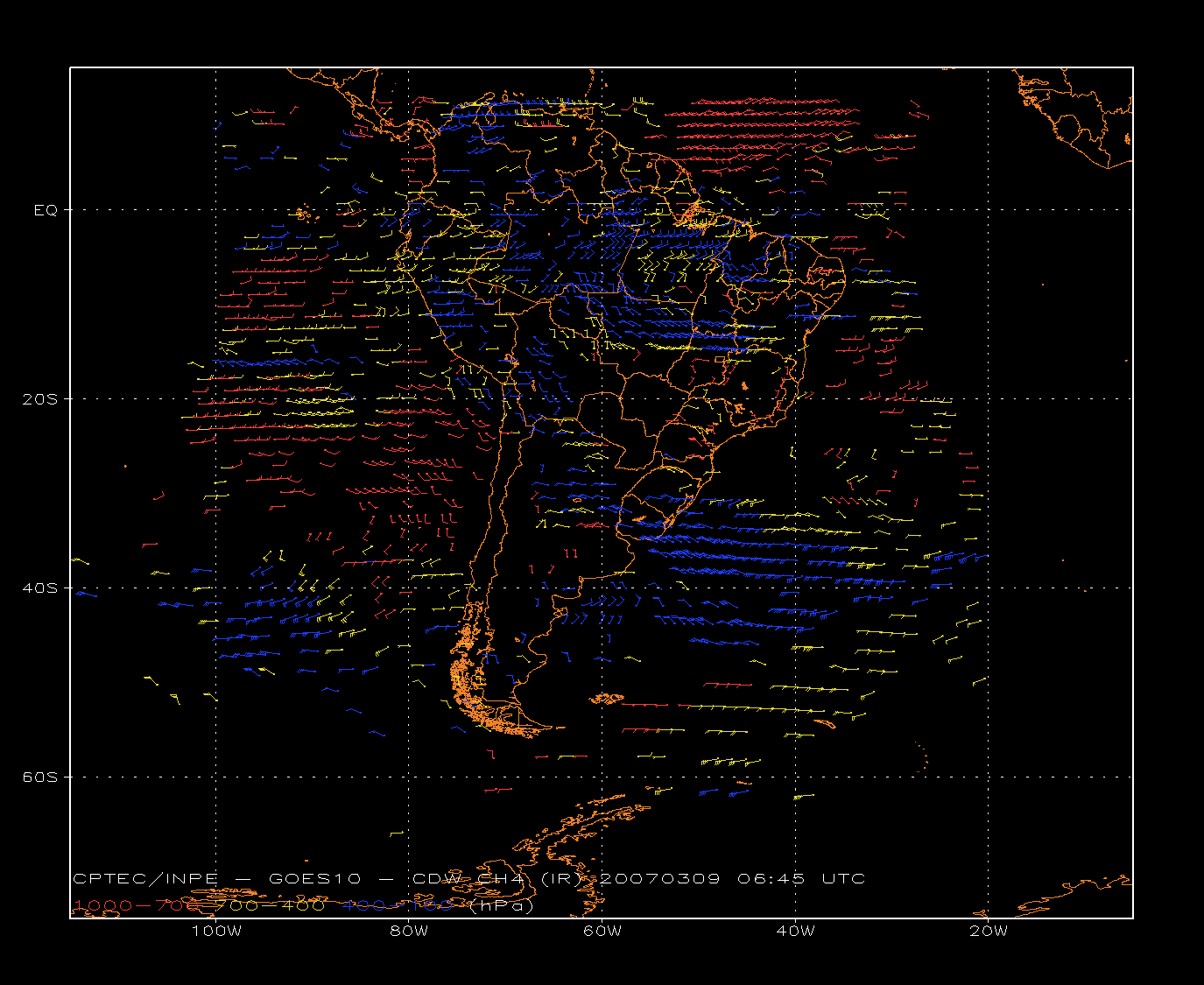Click the 40S latitude label
This screenshot has height=985, width=1204.
pos(39,587)
